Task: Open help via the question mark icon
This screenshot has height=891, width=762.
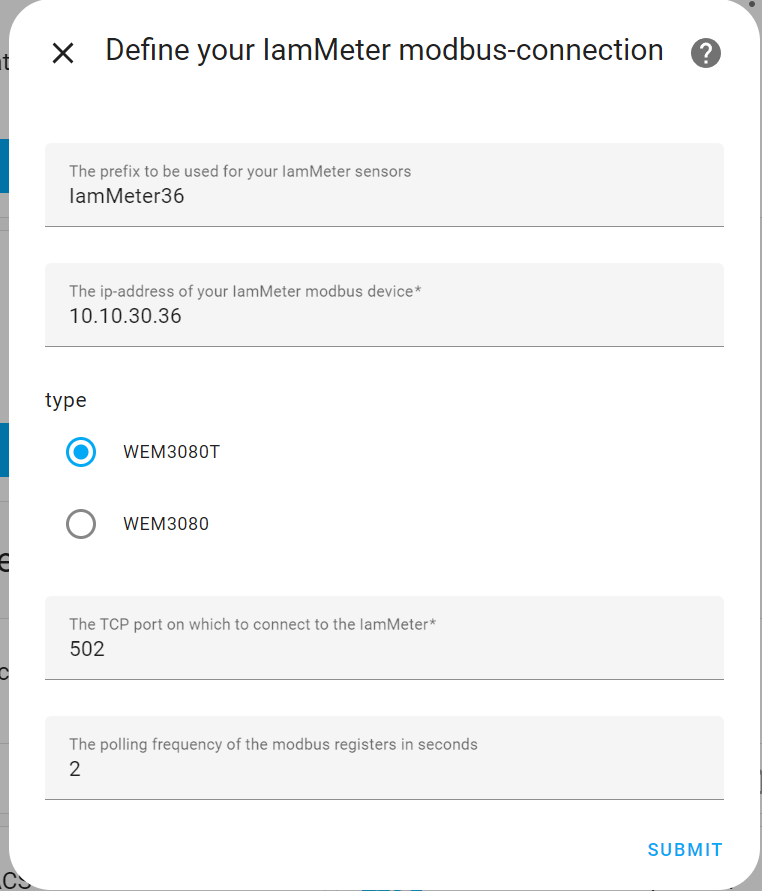Action: click(705, 53)
